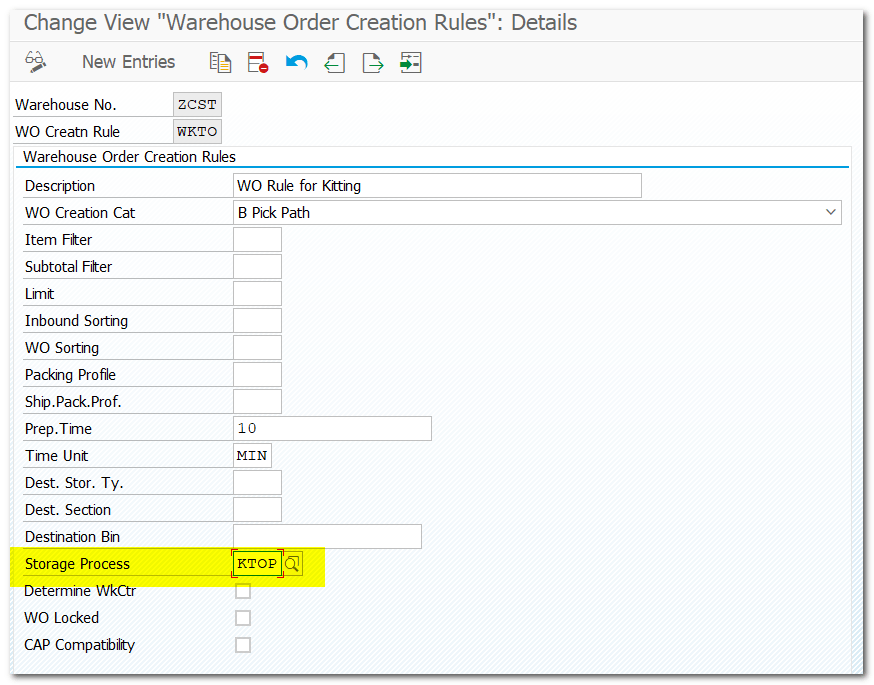Select the Item Filter input field
Image resolution: width=874 pixels, height=685 pixels.
pos(257,240)
